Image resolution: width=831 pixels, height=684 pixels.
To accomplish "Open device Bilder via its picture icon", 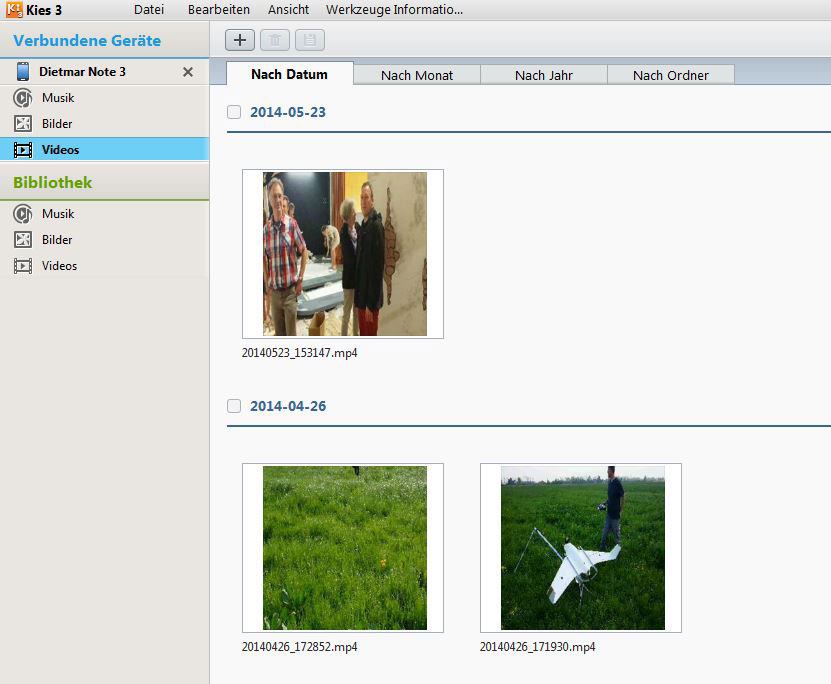I will click(22, 124).
